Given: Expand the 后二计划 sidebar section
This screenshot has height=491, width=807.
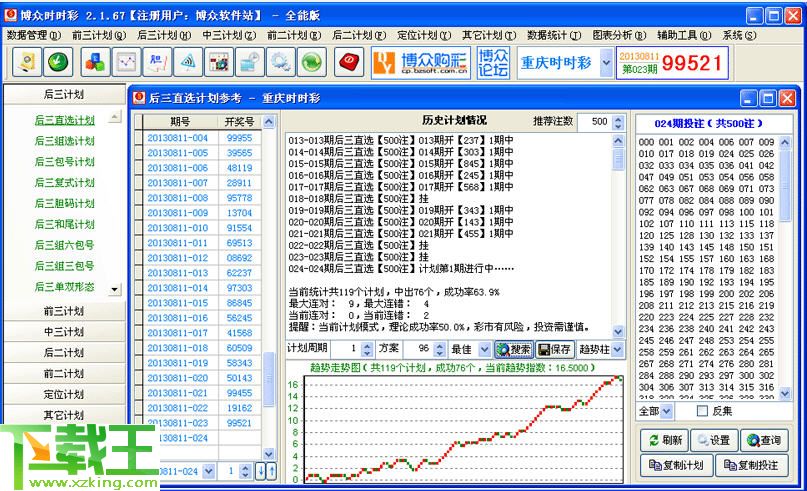Looking at the screenshot, I should pos(64,353).
